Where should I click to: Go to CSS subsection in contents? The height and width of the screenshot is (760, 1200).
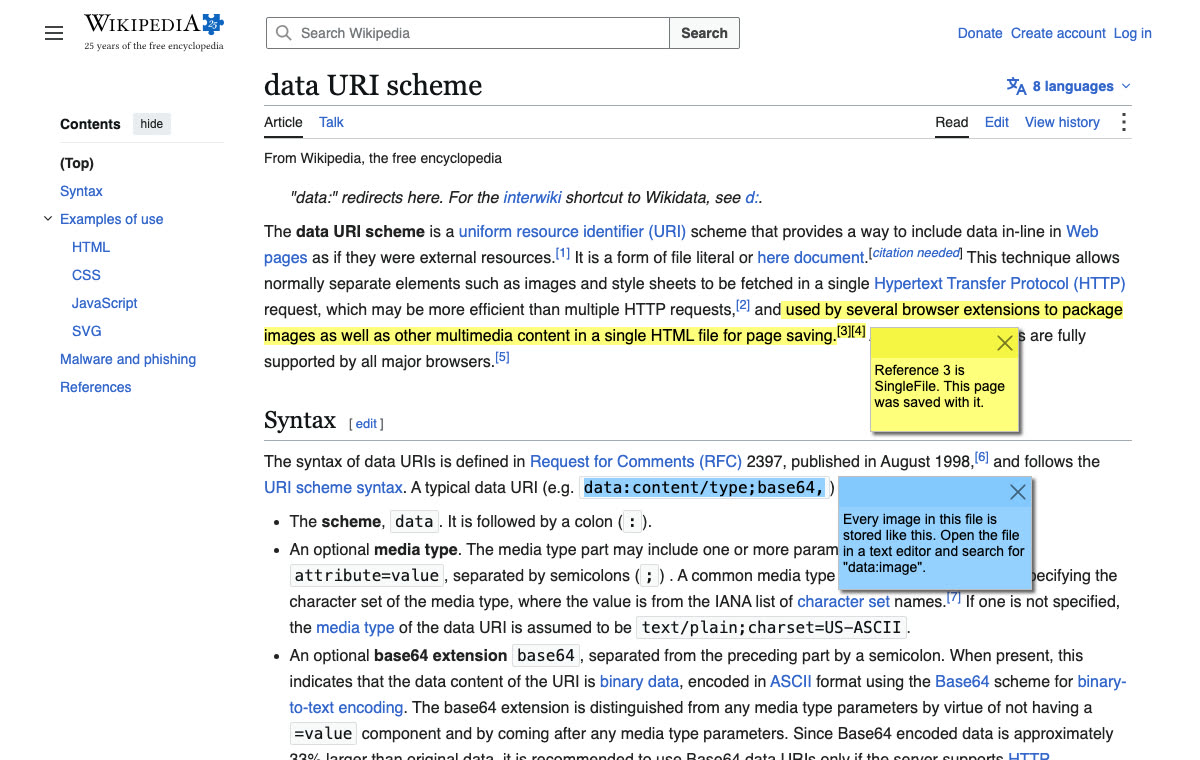click(86, 275)
